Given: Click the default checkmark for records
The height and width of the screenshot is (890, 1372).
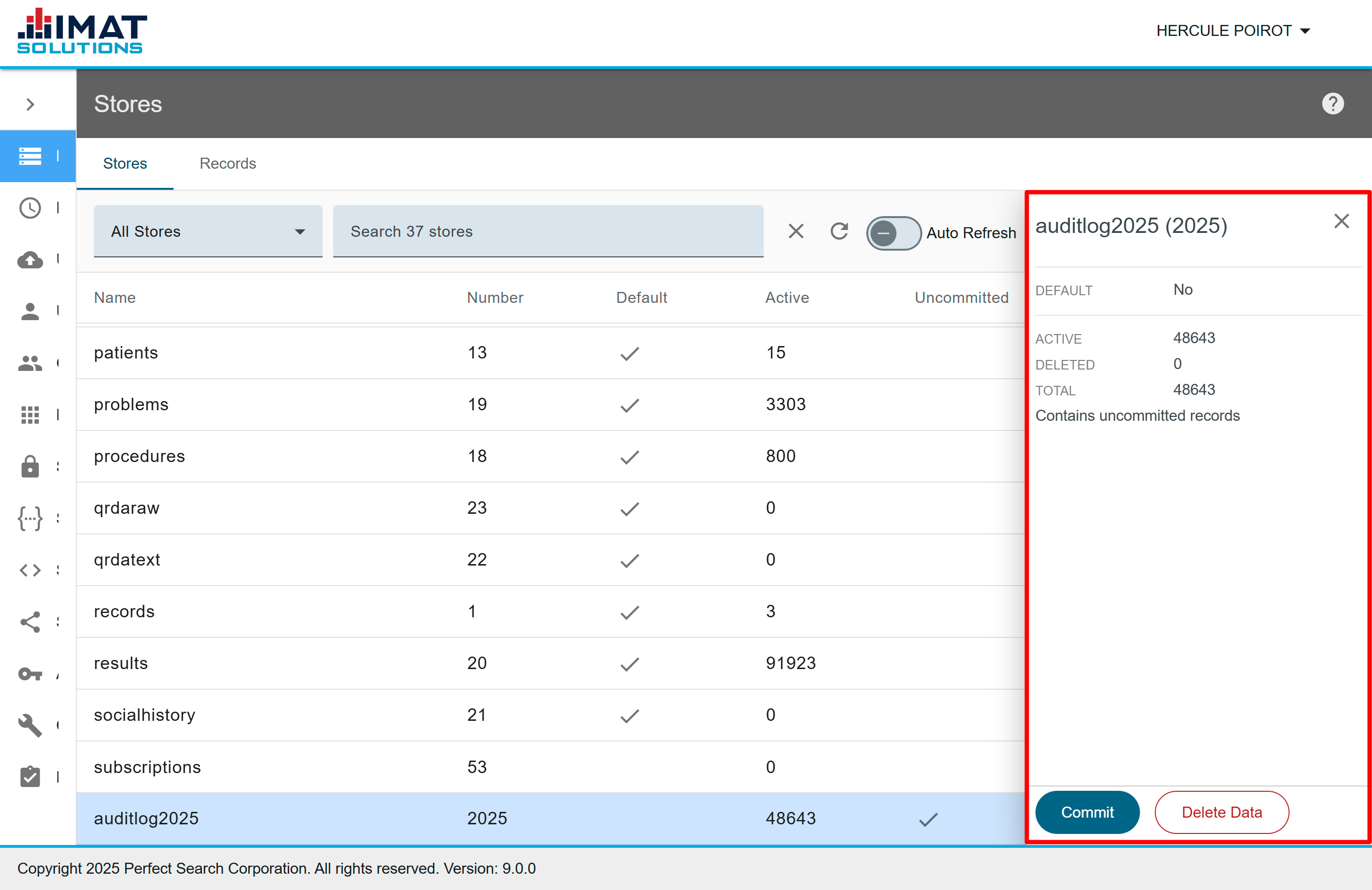Looking at the screenshot, I should pos(629,612).
